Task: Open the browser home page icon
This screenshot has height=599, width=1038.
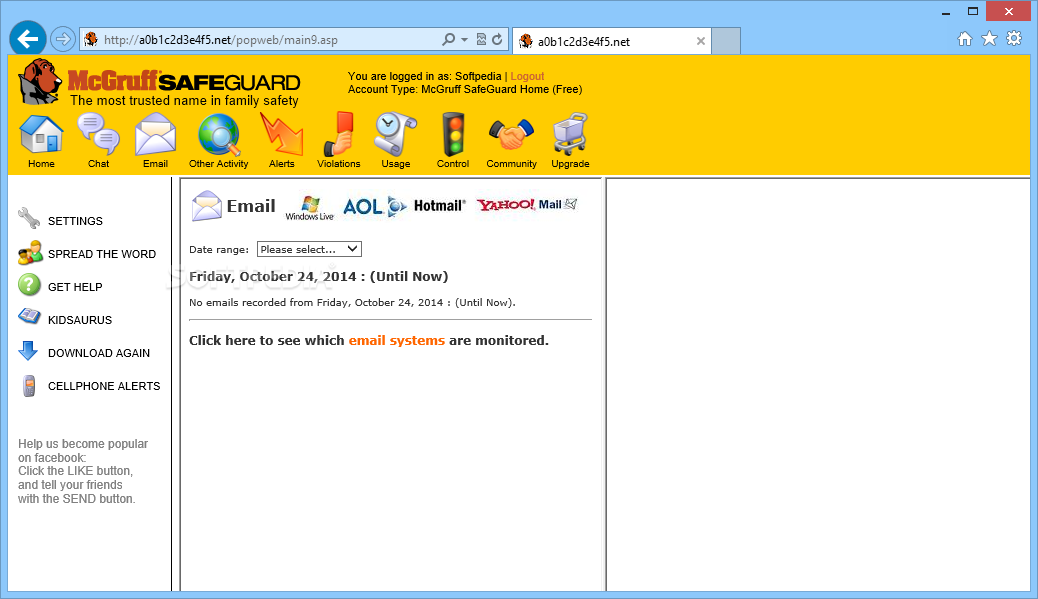Action: (x=965, y=39)
